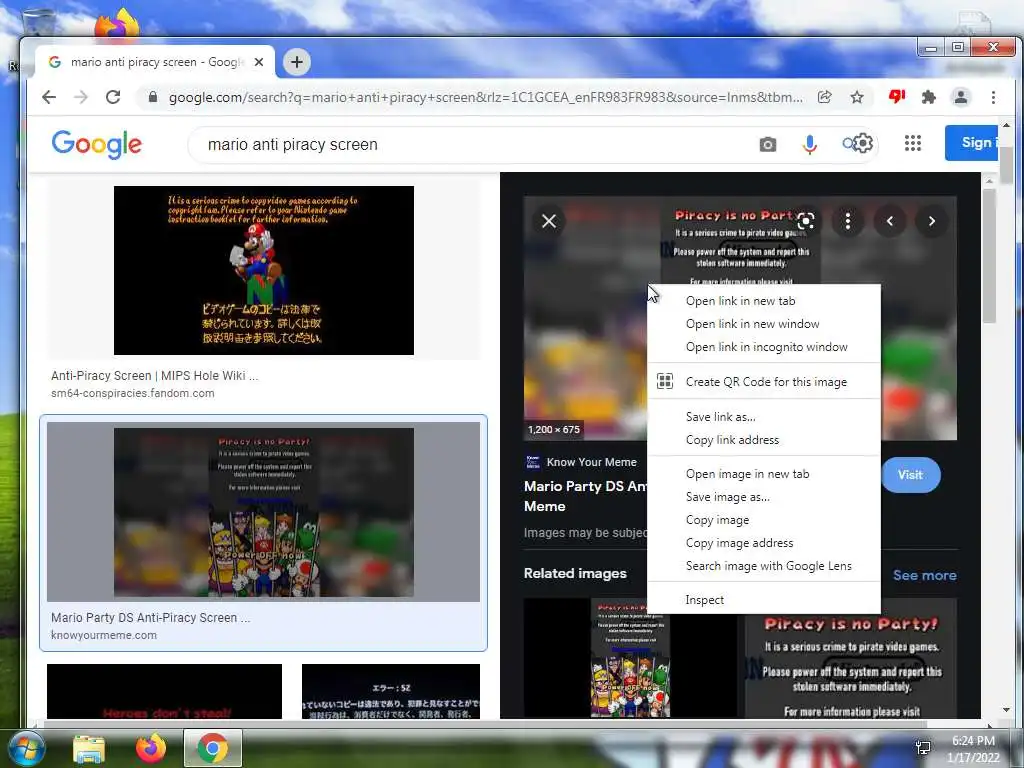Image resolution: width=1024 pixels, height=768 pixels.
Task: Click sm64-conspiracies.fandom.com source text
Action: [x=133, y=393]
